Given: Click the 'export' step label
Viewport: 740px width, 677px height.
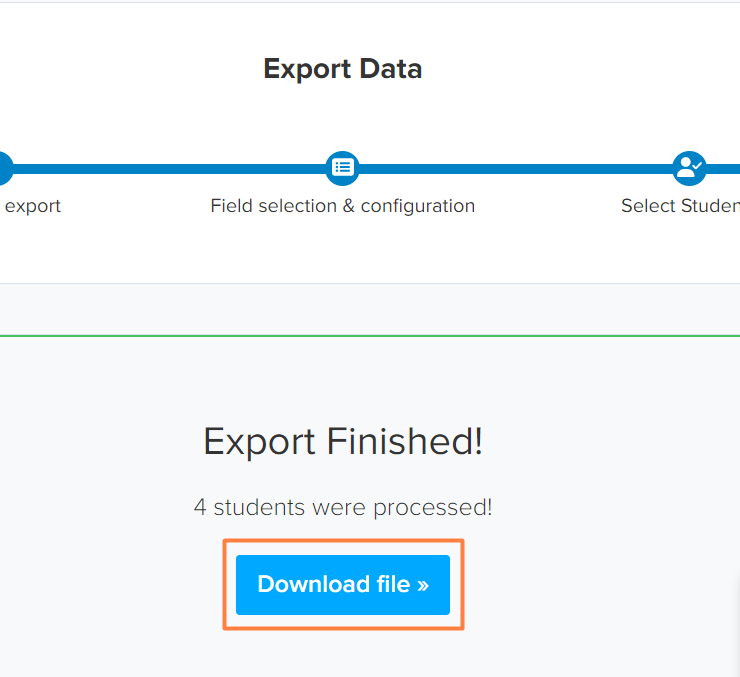Looking at the screenshot, I should 33,207.
